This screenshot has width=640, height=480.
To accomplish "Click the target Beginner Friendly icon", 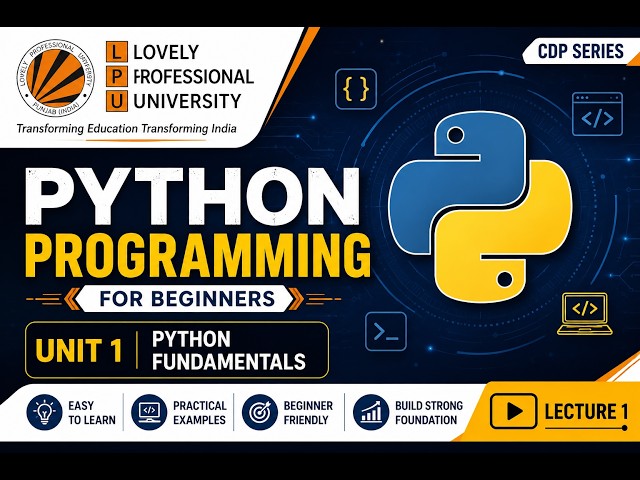I will point(260,412).
